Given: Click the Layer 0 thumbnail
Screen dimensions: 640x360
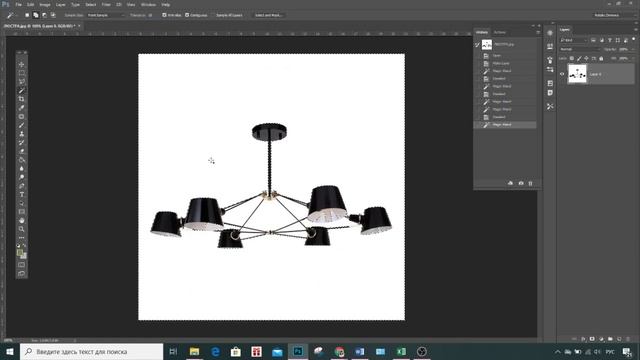Looking at the screenshot, I should (577, 74).
